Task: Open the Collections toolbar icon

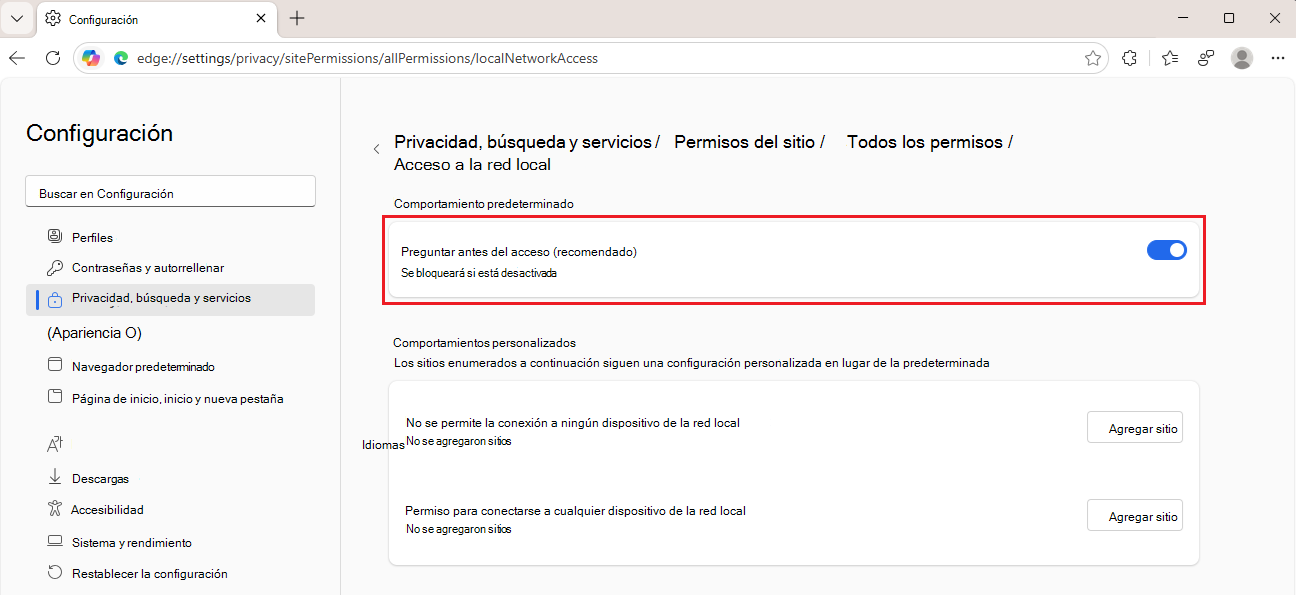Action: tap(1206, 58)
